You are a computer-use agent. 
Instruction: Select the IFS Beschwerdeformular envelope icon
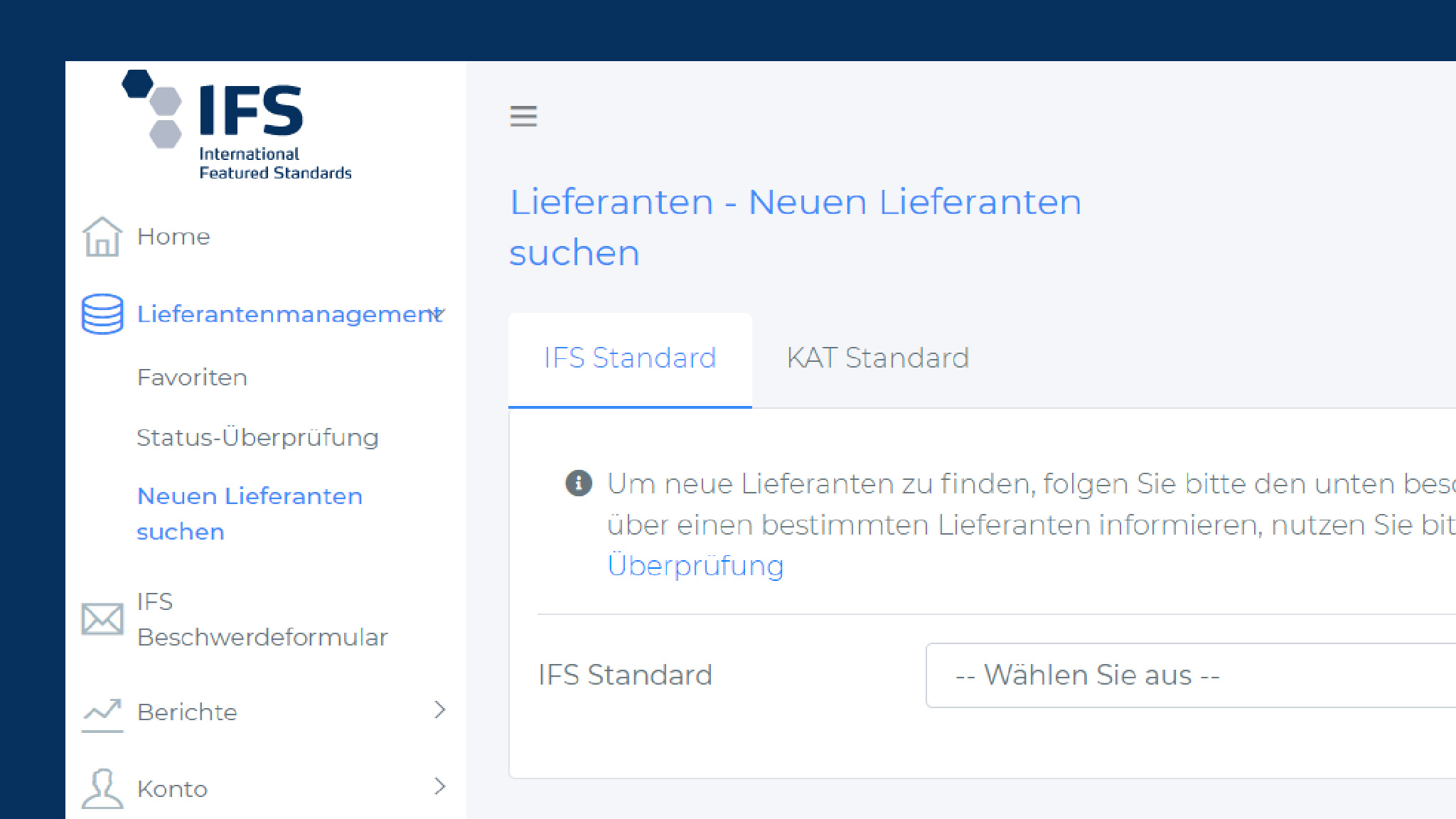click(102, 618)
